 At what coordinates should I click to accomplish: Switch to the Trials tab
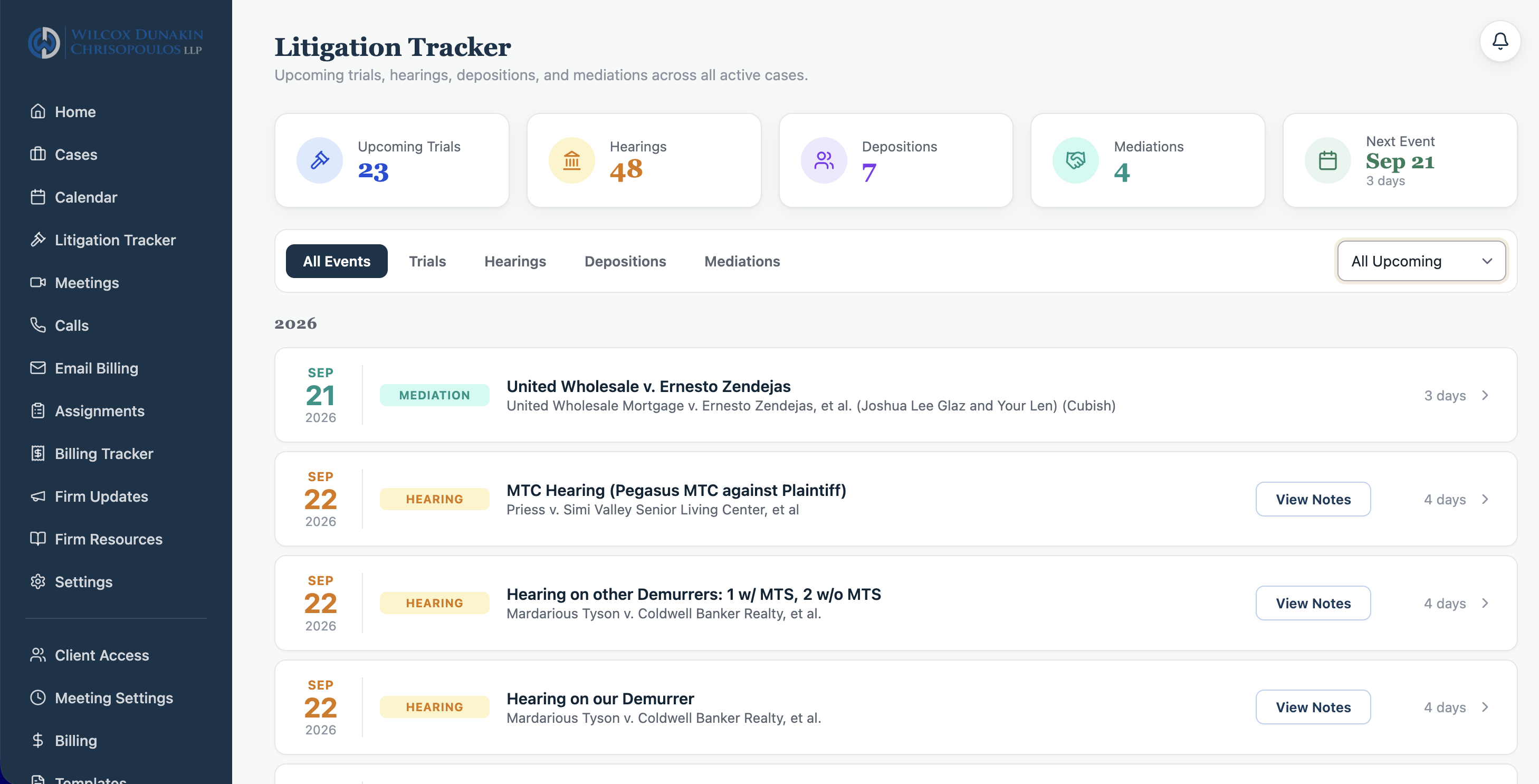(x=427, y=261)
